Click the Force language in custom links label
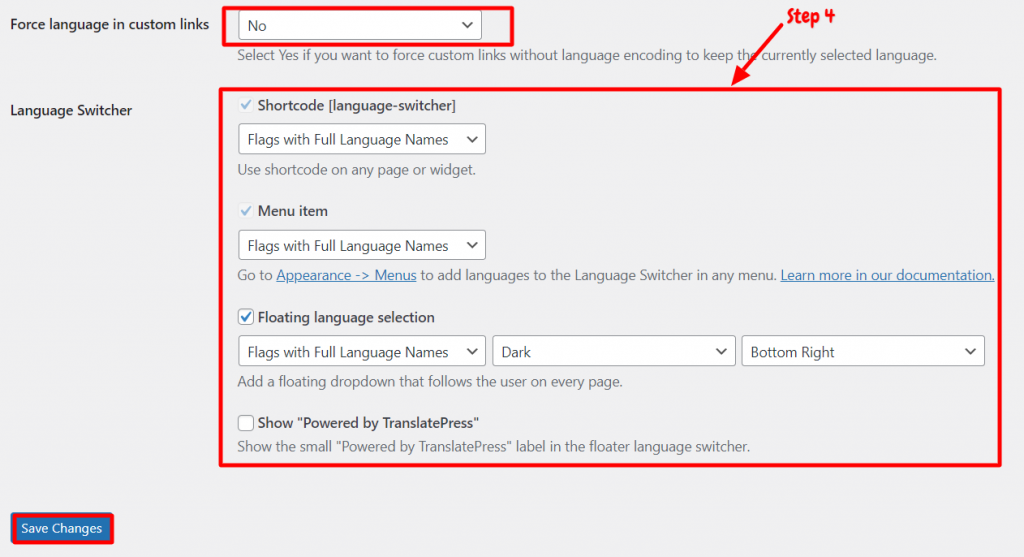The width and height of the screenshot is (1024, 557). [x=110, y=24]
